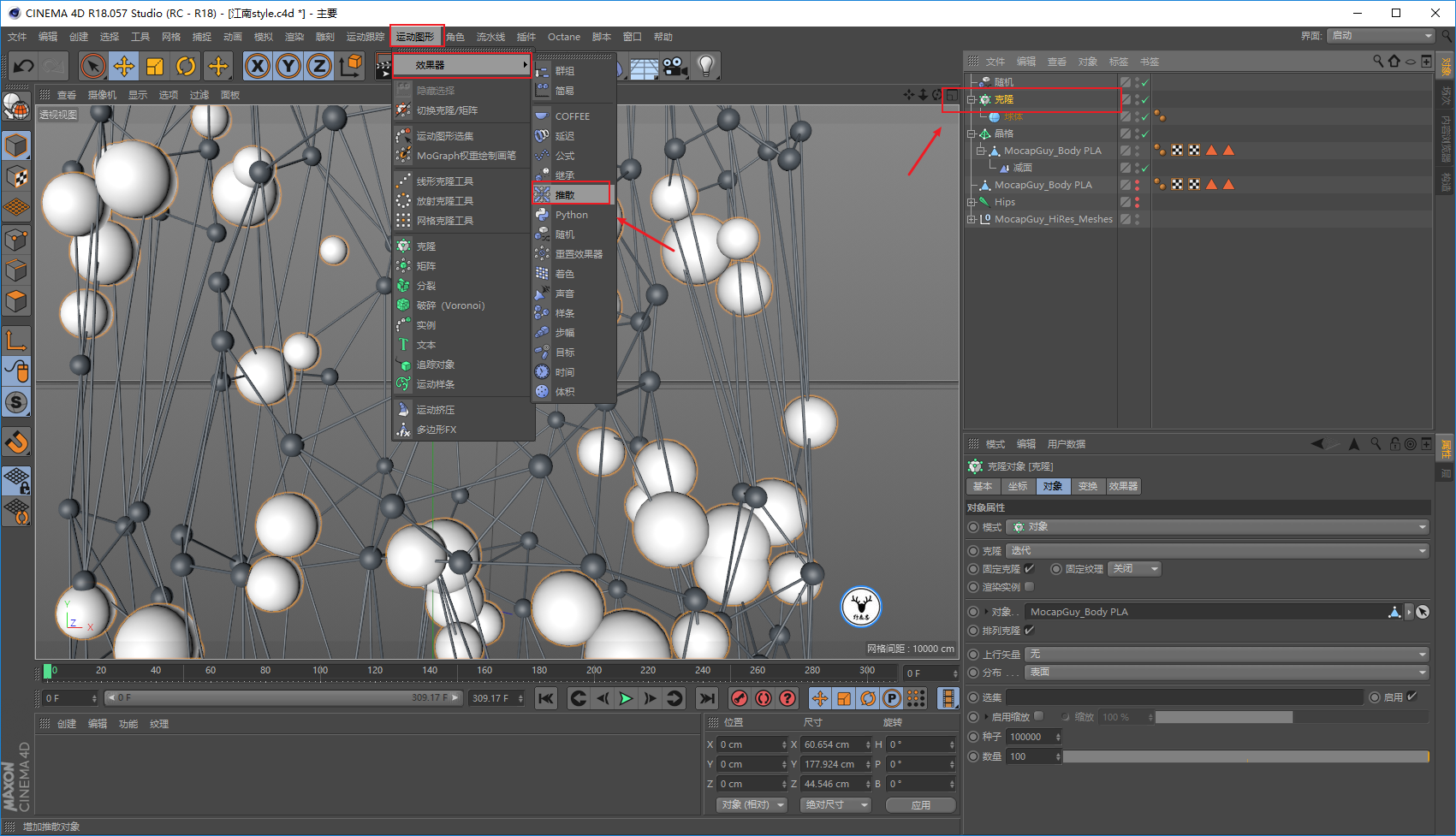
Task: Open the 绝对尺寸 dropdown
Action: 835,804
